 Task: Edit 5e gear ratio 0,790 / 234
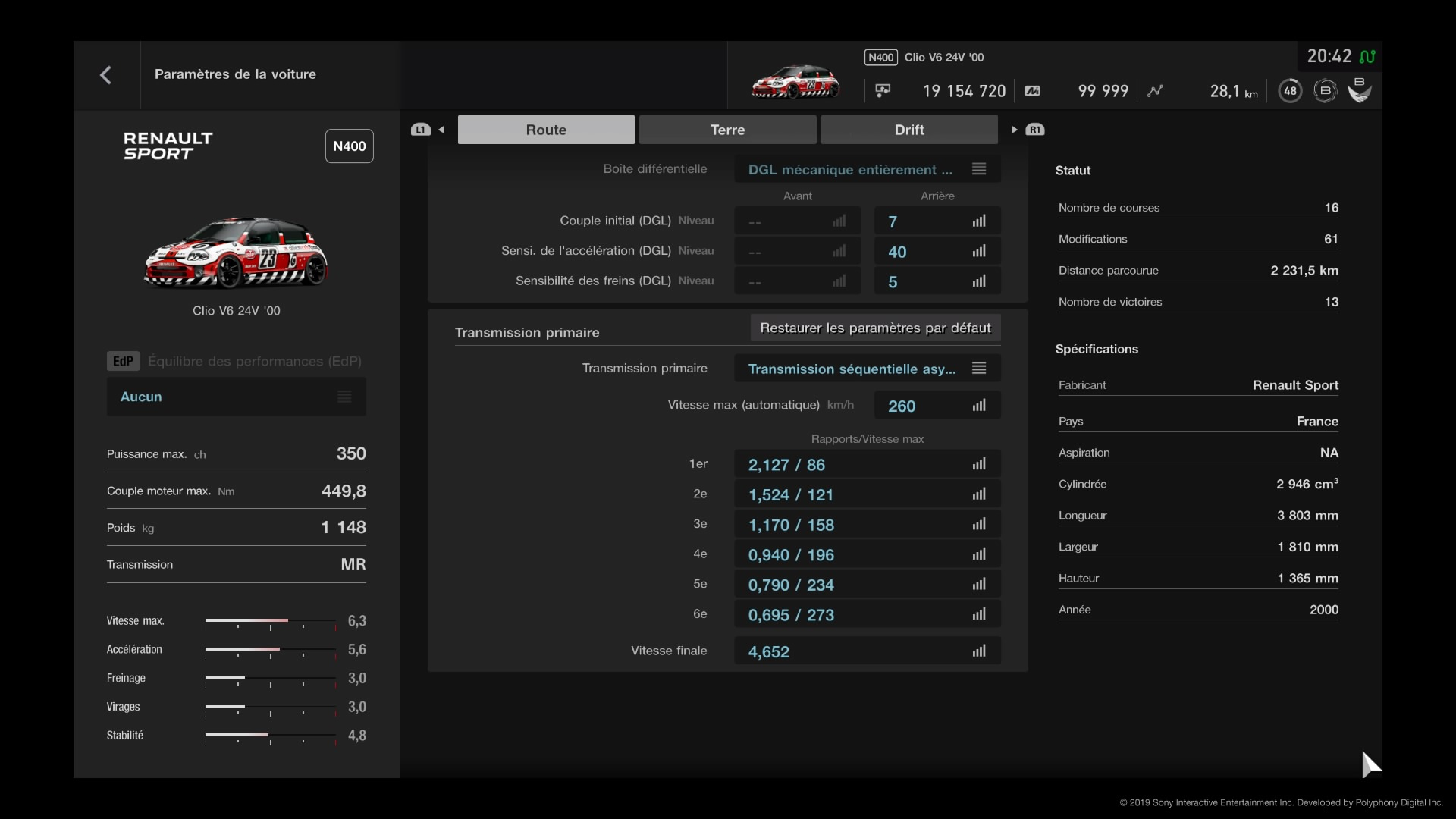pyautogui.click(x=868, y=585)
